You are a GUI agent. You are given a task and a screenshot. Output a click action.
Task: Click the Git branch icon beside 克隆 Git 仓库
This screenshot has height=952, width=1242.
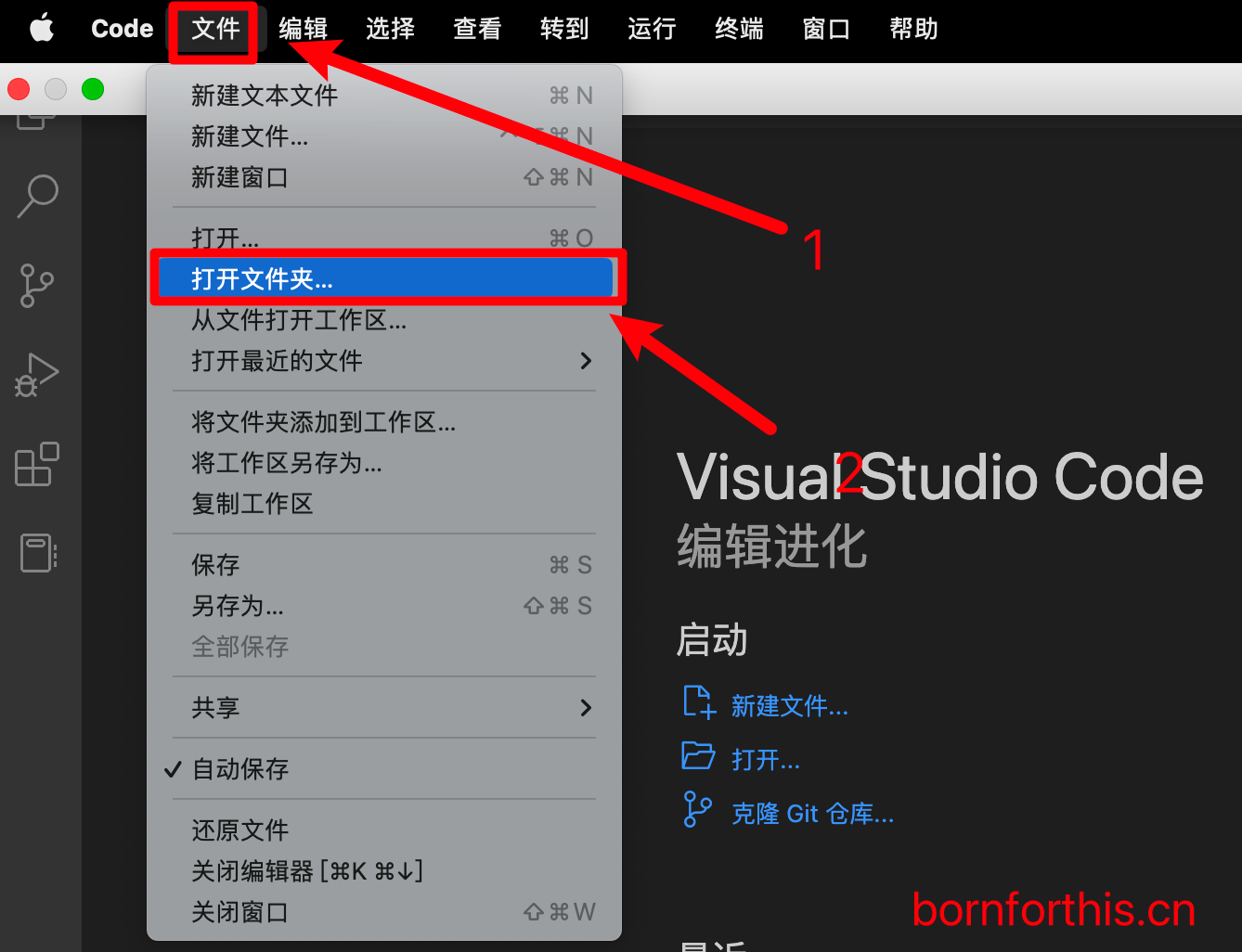pyautogui.click(x=697, y=809)
